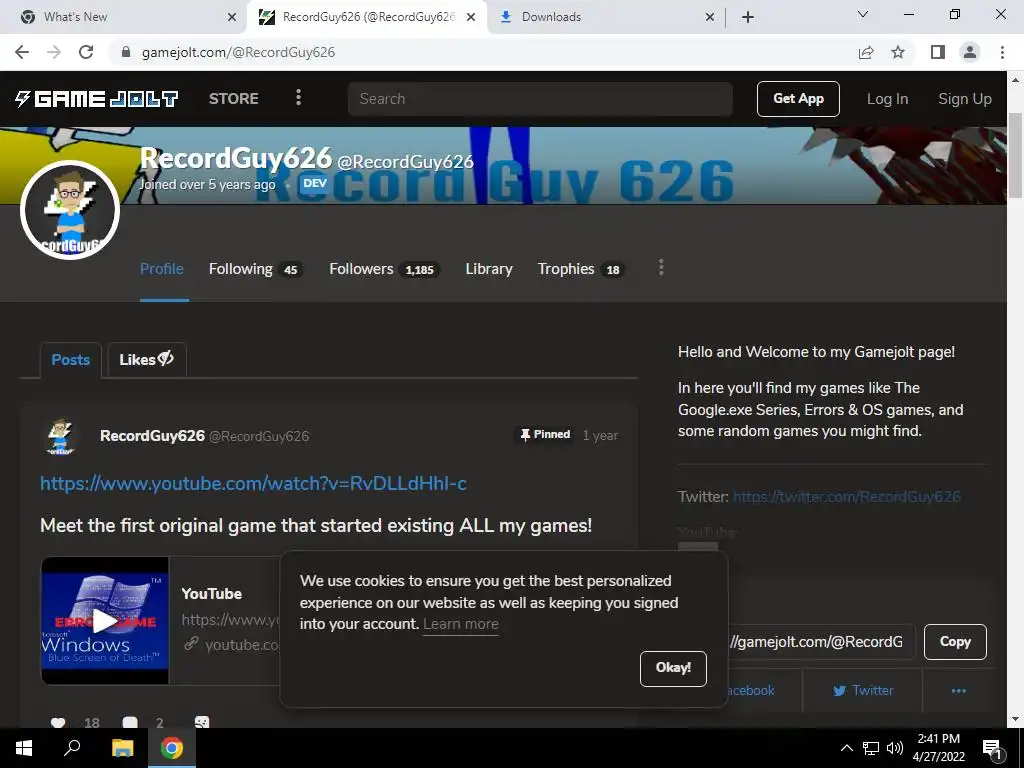Open the notification center icon

[993, 748]
